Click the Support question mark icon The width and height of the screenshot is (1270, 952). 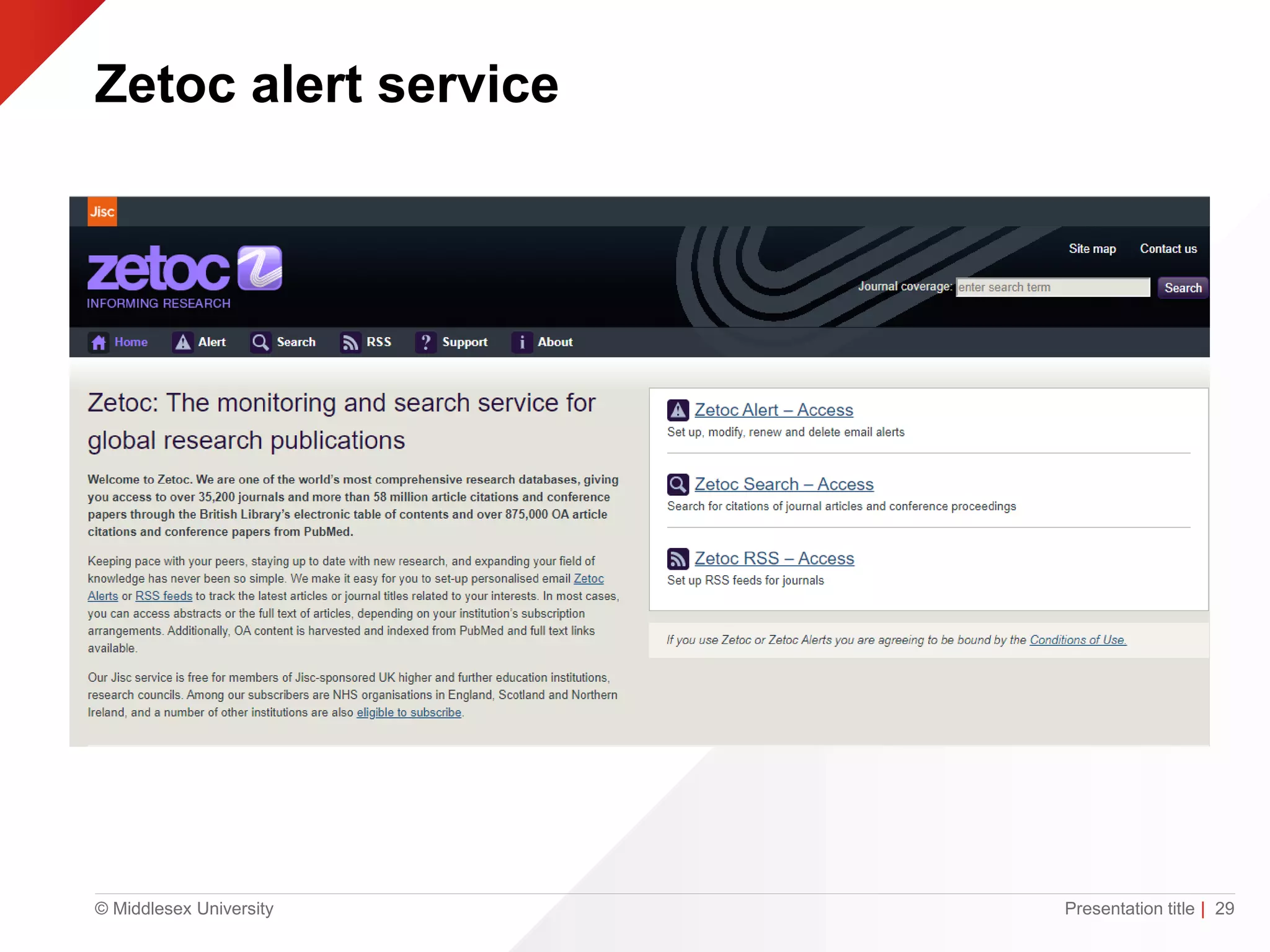click(425, 342)
